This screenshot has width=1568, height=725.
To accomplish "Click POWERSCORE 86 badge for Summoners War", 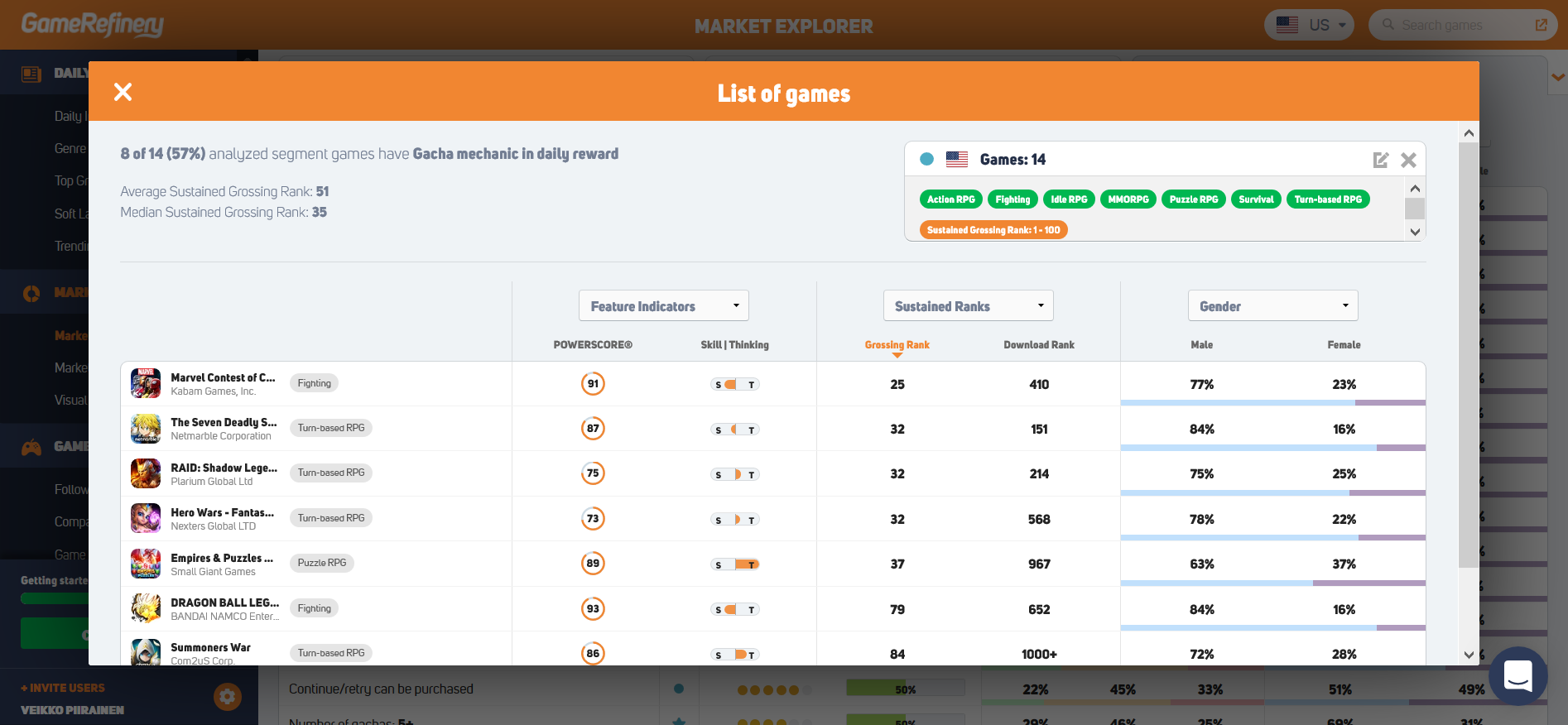I will click(593, 653).
